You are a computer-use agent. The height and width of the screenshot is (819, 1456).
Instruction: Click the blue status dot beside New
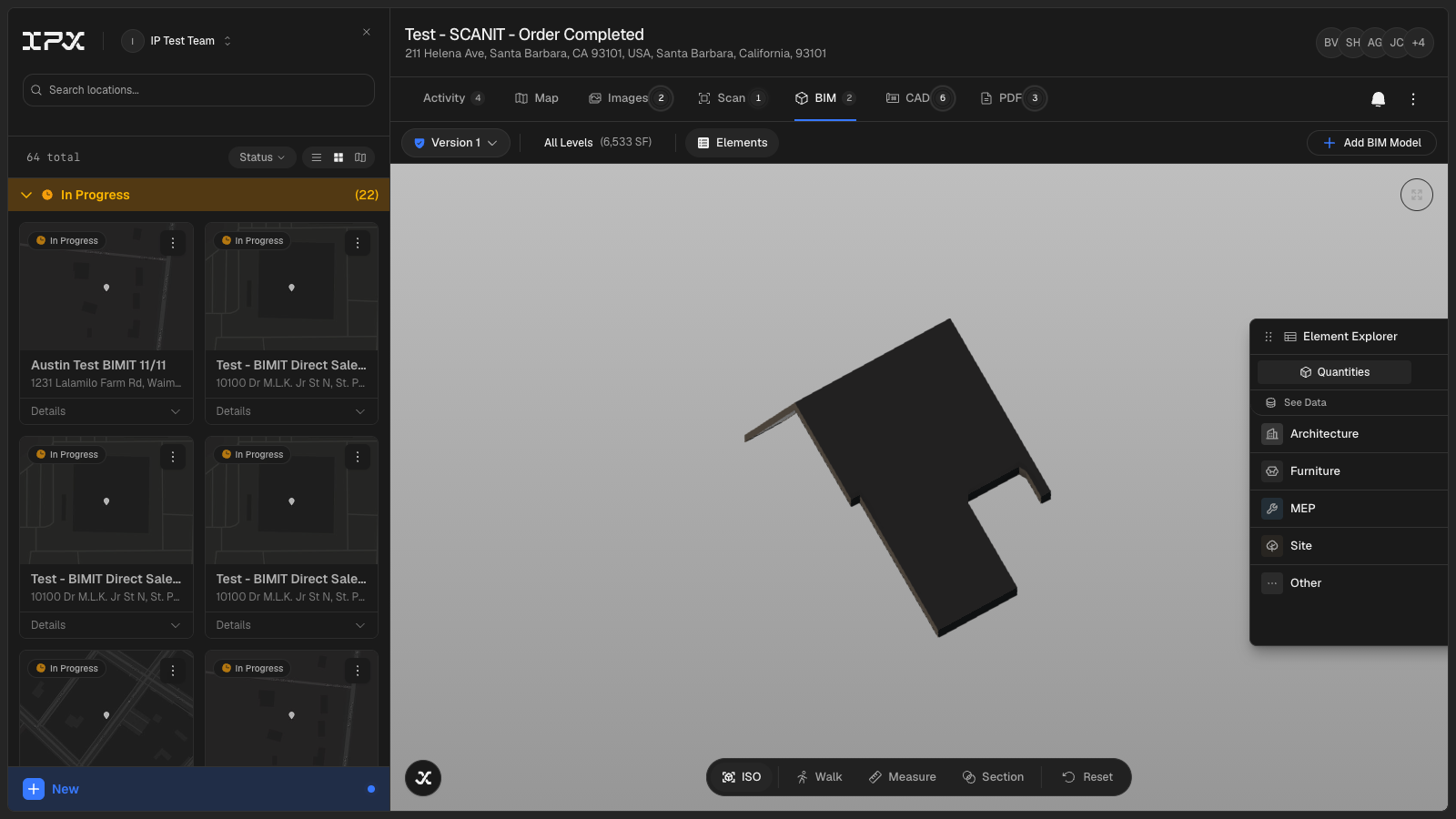pyautogui.click(x=371, y=789)
